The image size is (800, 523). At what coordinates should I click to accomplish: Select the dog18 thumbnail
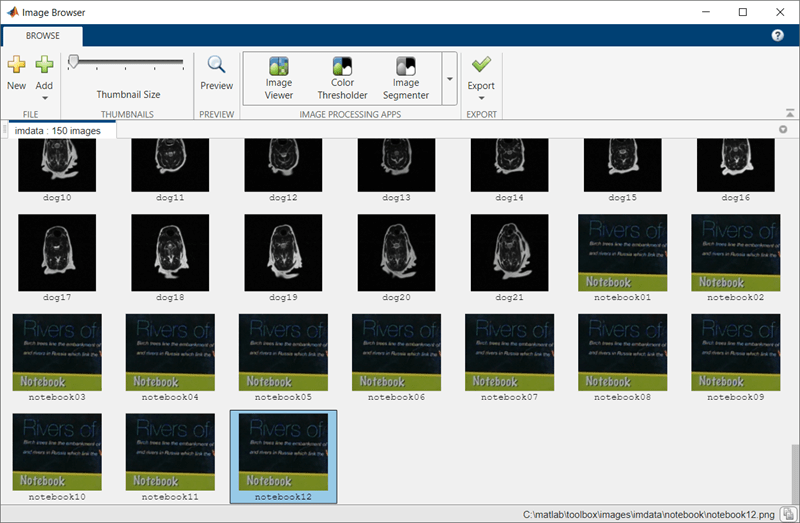click(170, 253)
